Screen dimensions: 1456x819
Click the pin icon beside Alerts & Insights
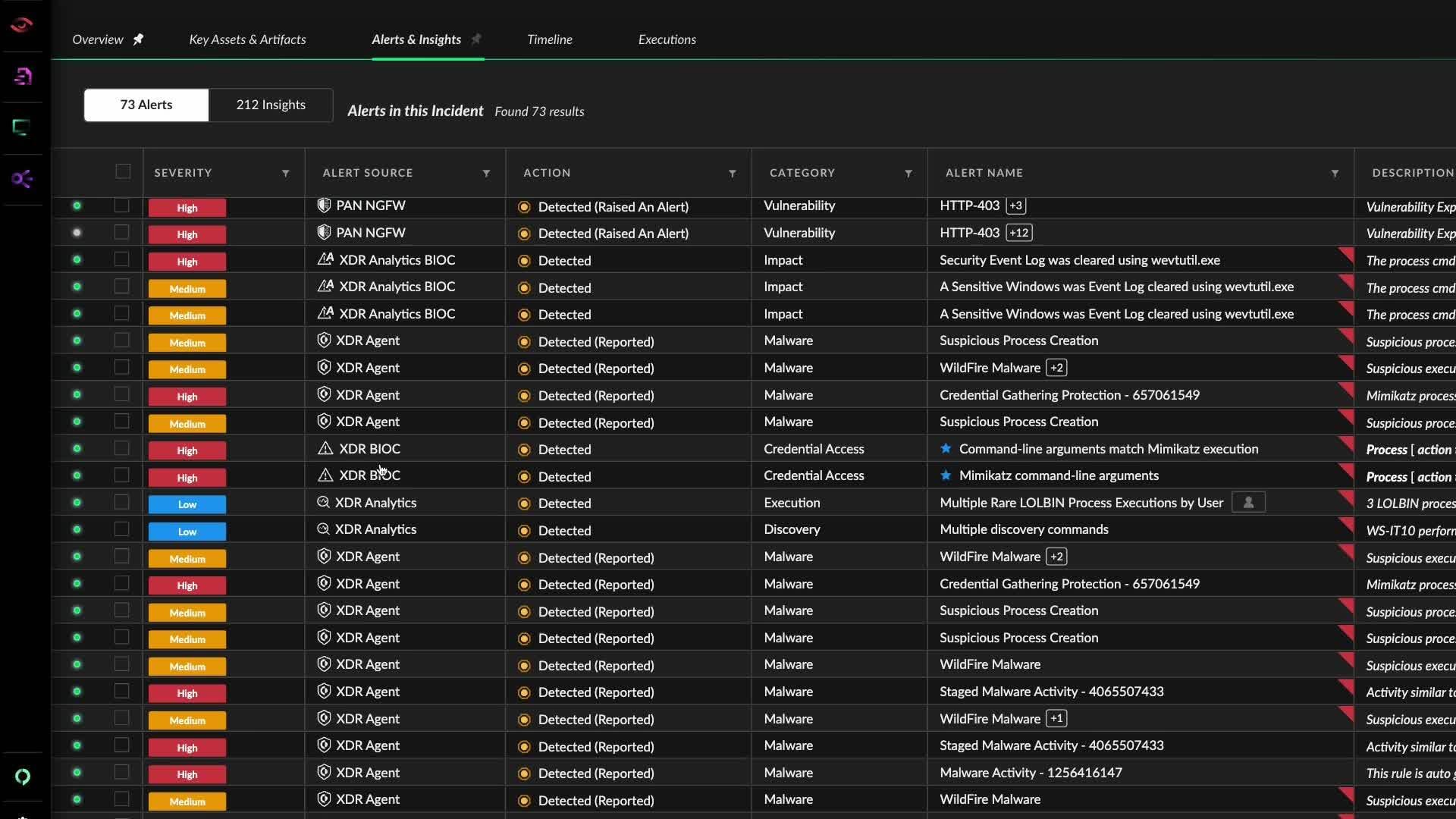476,39
